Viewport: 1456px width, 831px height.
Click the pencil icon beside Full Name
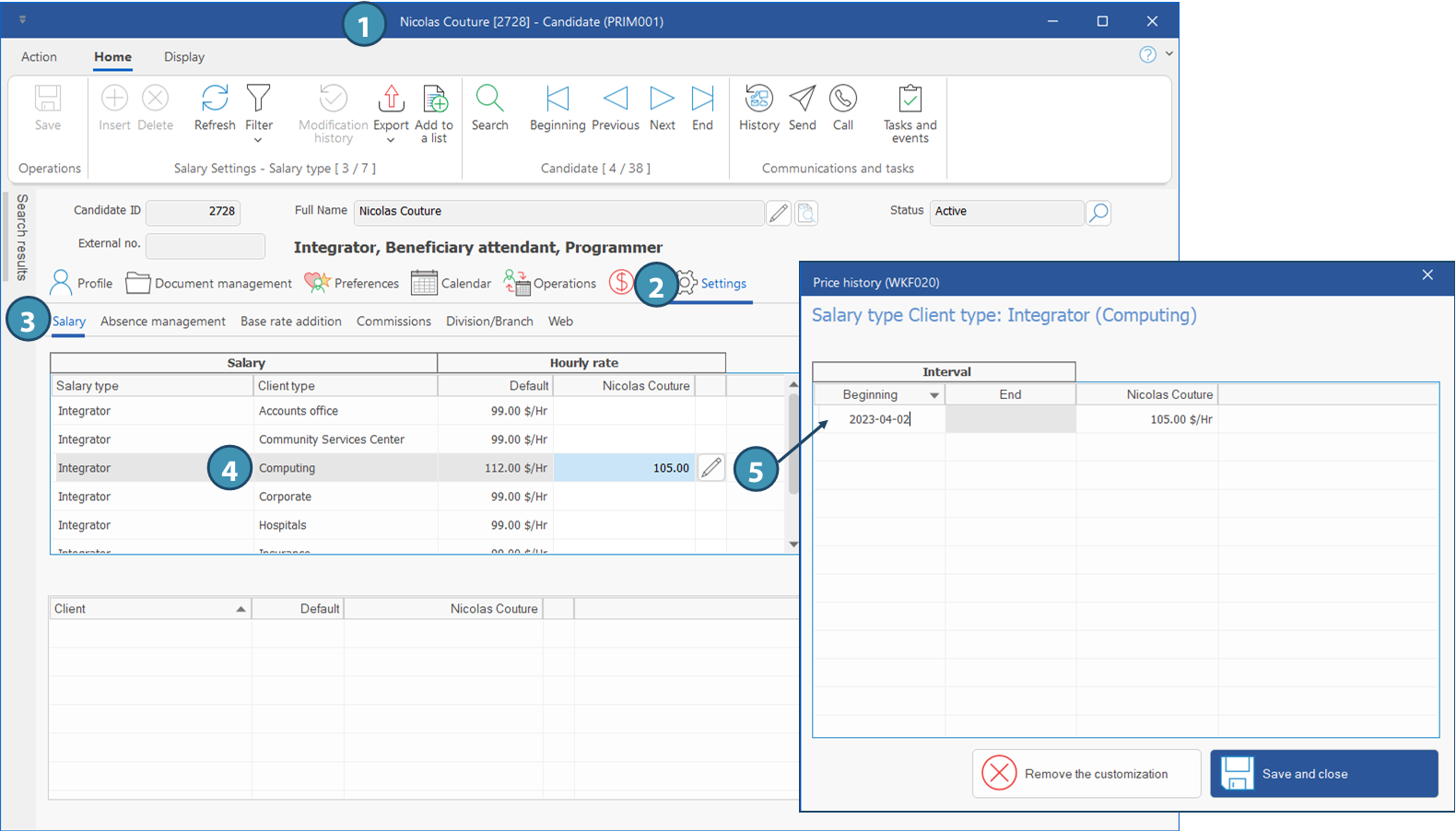coord(779,213)
